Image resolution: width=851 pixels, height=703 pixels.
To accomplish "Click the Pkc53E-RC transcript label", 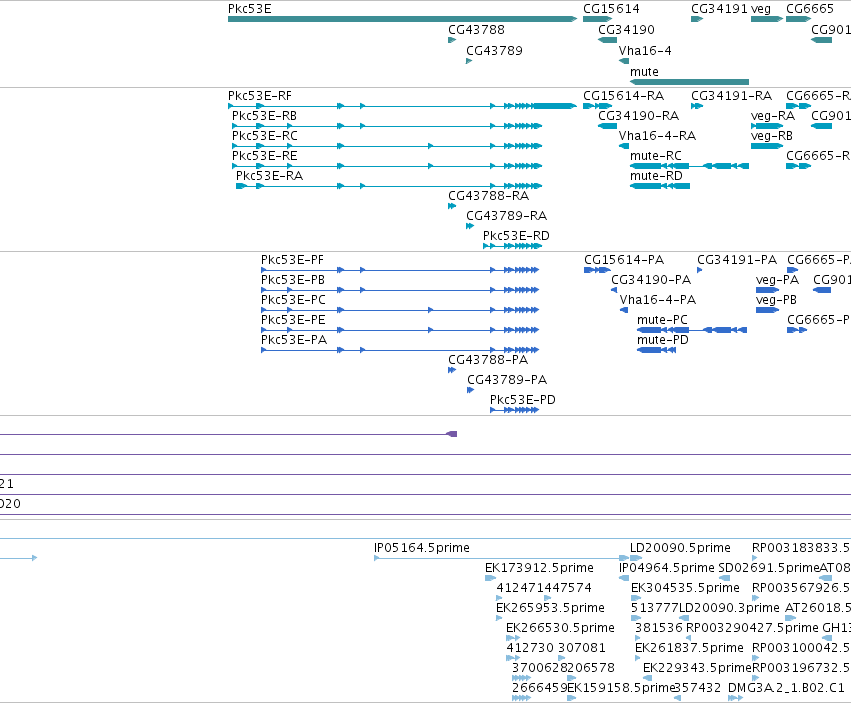I will [265, 136].
